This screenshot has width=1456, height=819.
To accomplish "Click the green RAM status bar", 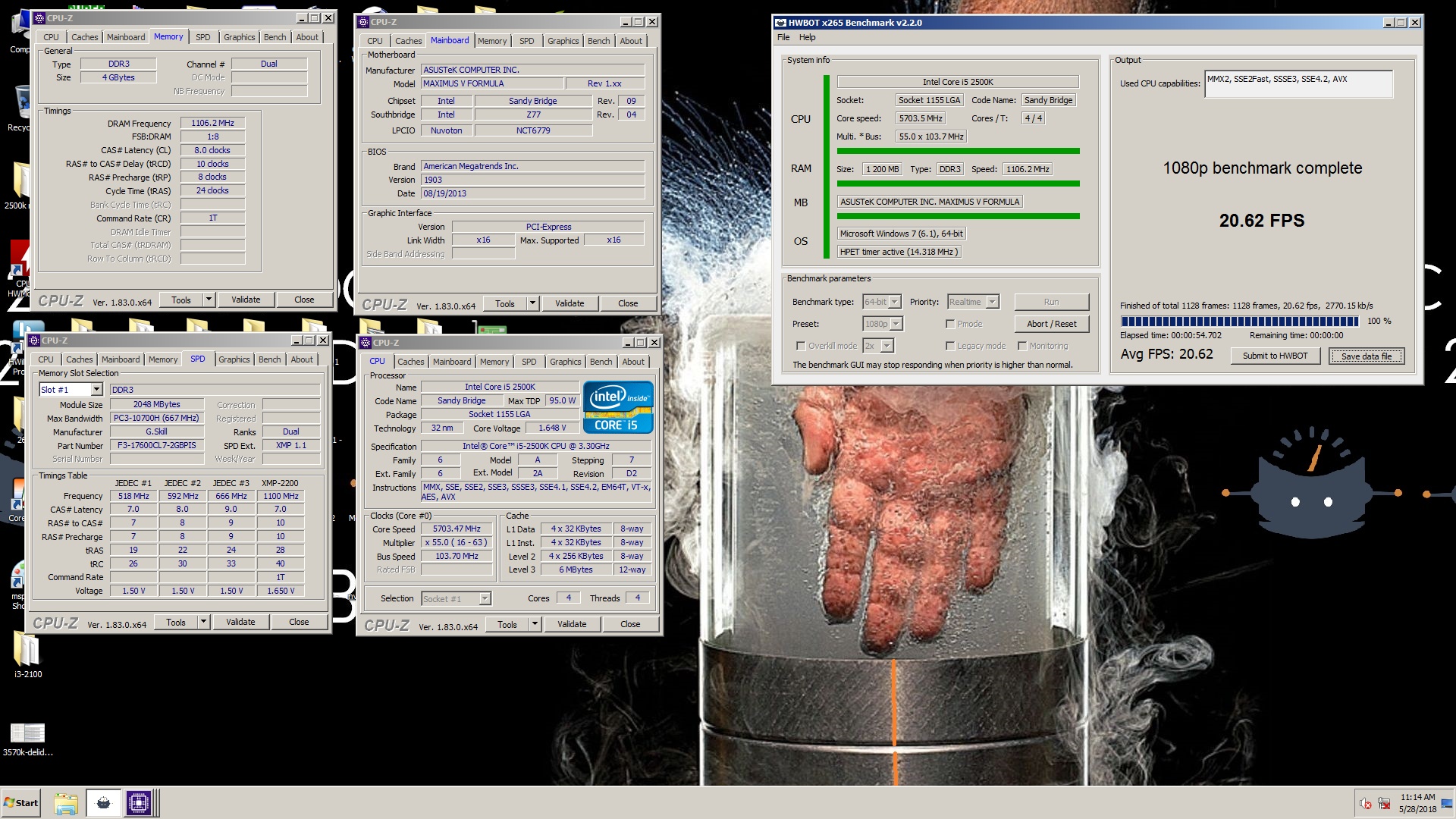I will coord(959,184).
